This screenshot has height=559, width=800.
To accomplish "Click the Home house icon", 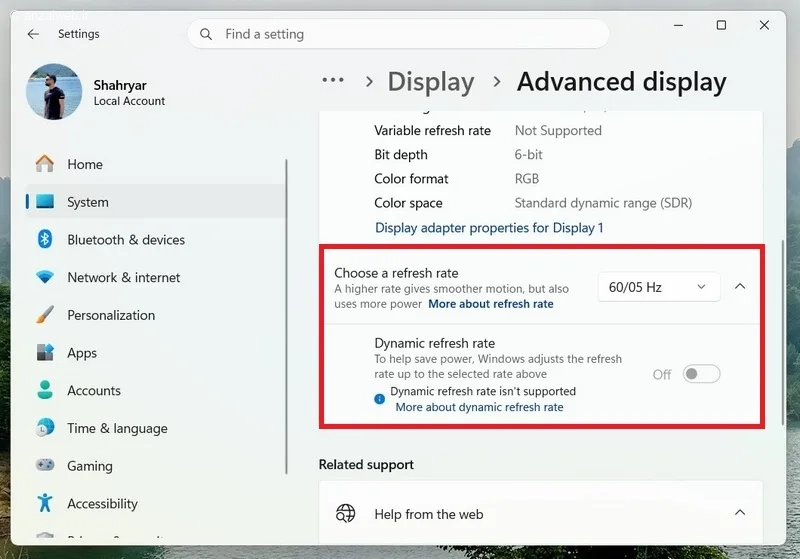I will pyautogui.click(x=45, y=164).
